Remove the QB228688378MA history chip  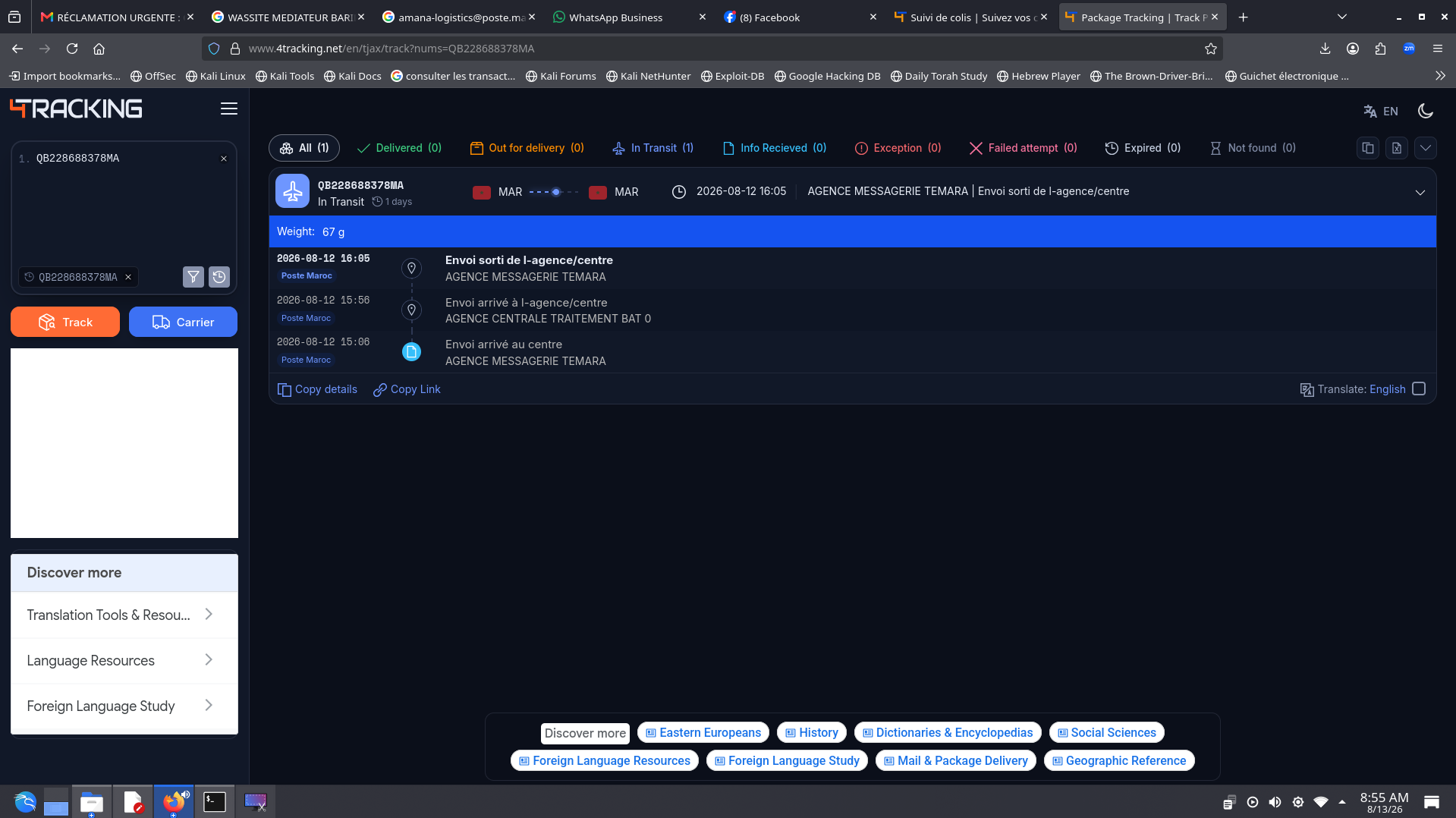pyautogui.click(x=128, y=277)
